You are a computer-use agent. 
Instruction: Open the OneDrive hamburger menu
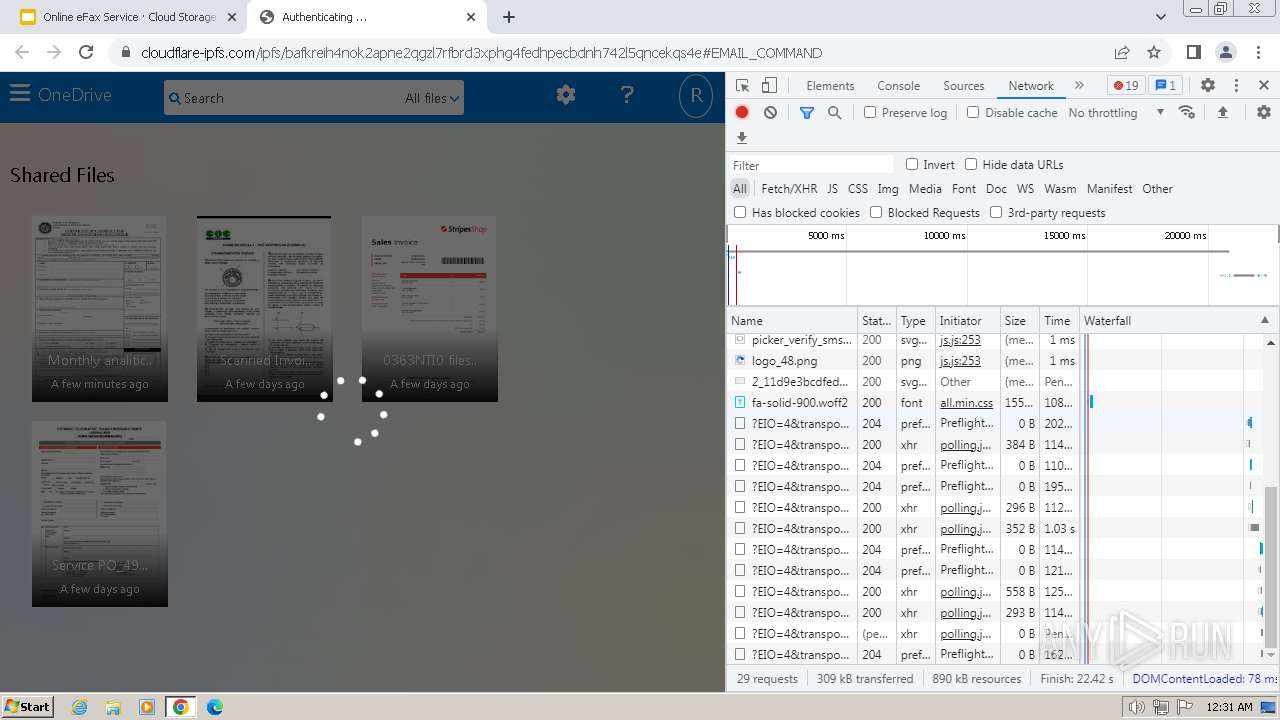20,94
